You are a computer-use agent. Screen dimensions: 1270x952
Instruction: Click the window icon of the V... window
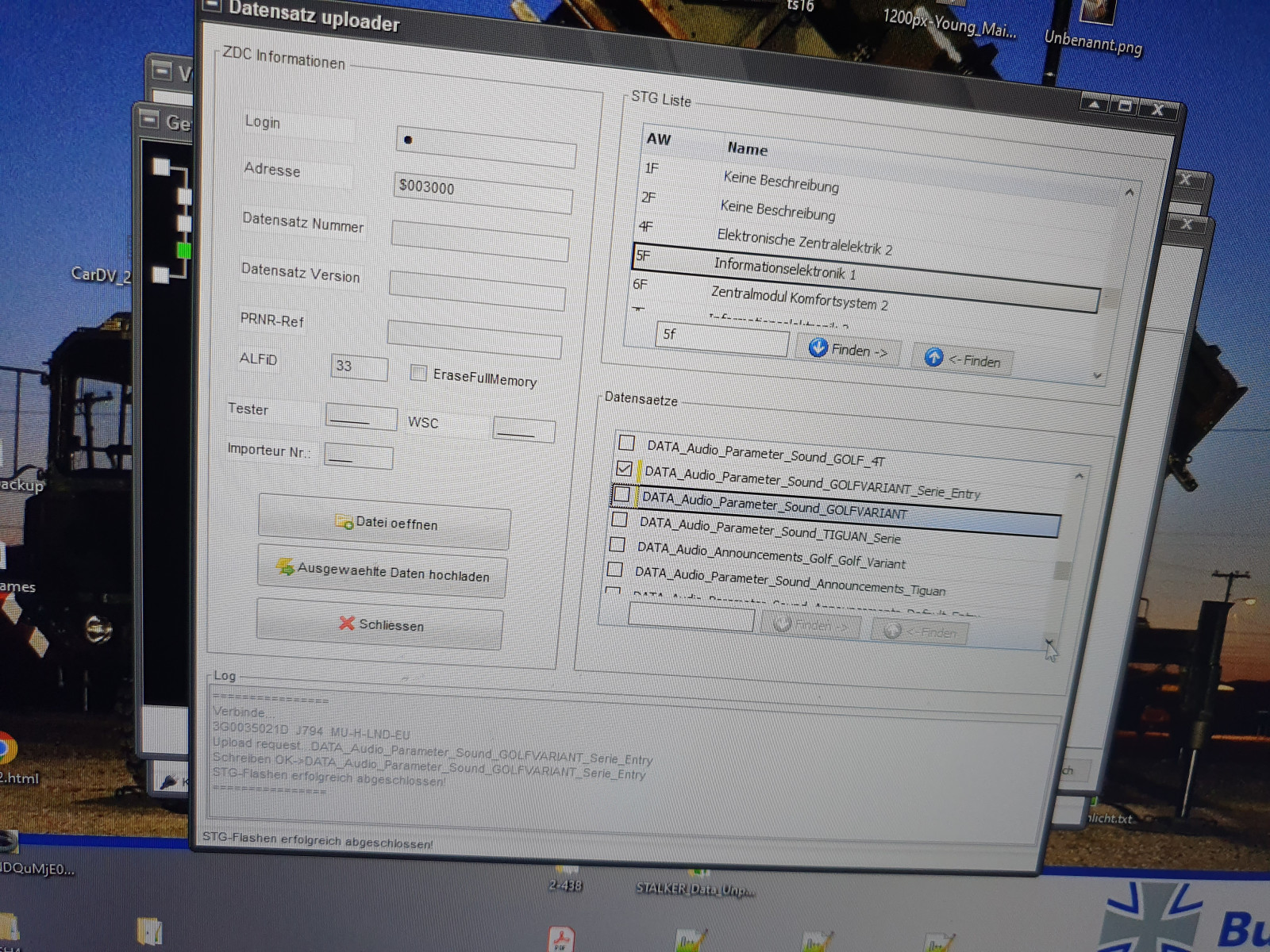pyautogui.click(x=162, y=71)
